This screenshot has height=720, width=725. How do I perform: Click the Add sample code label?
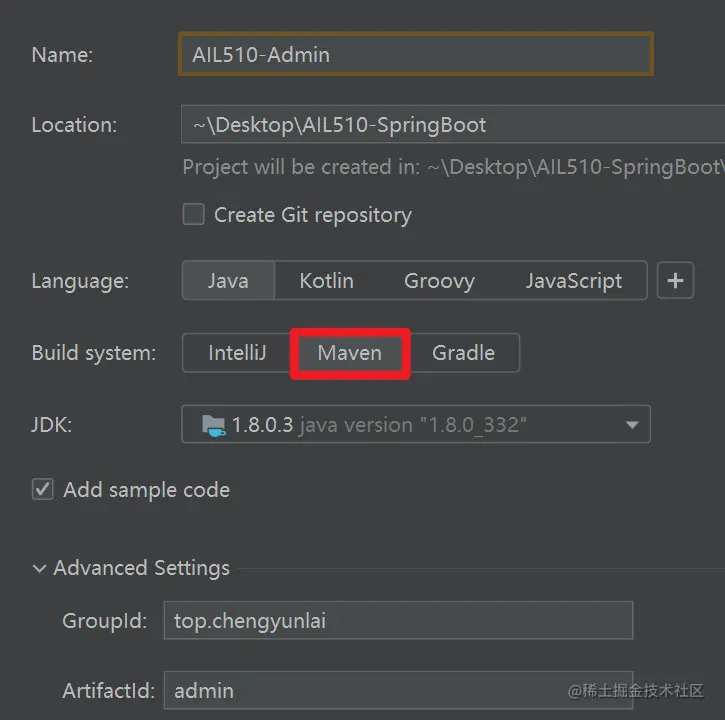(147, 490)
